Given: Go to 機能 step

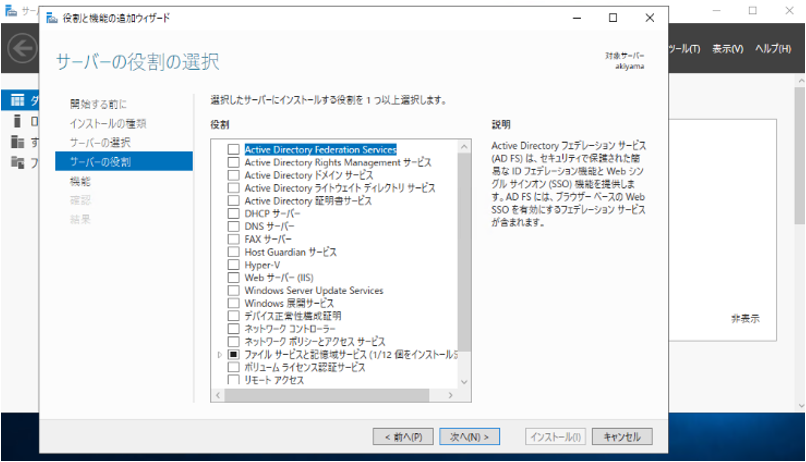Looking at the screenshot, I should 80,181.
